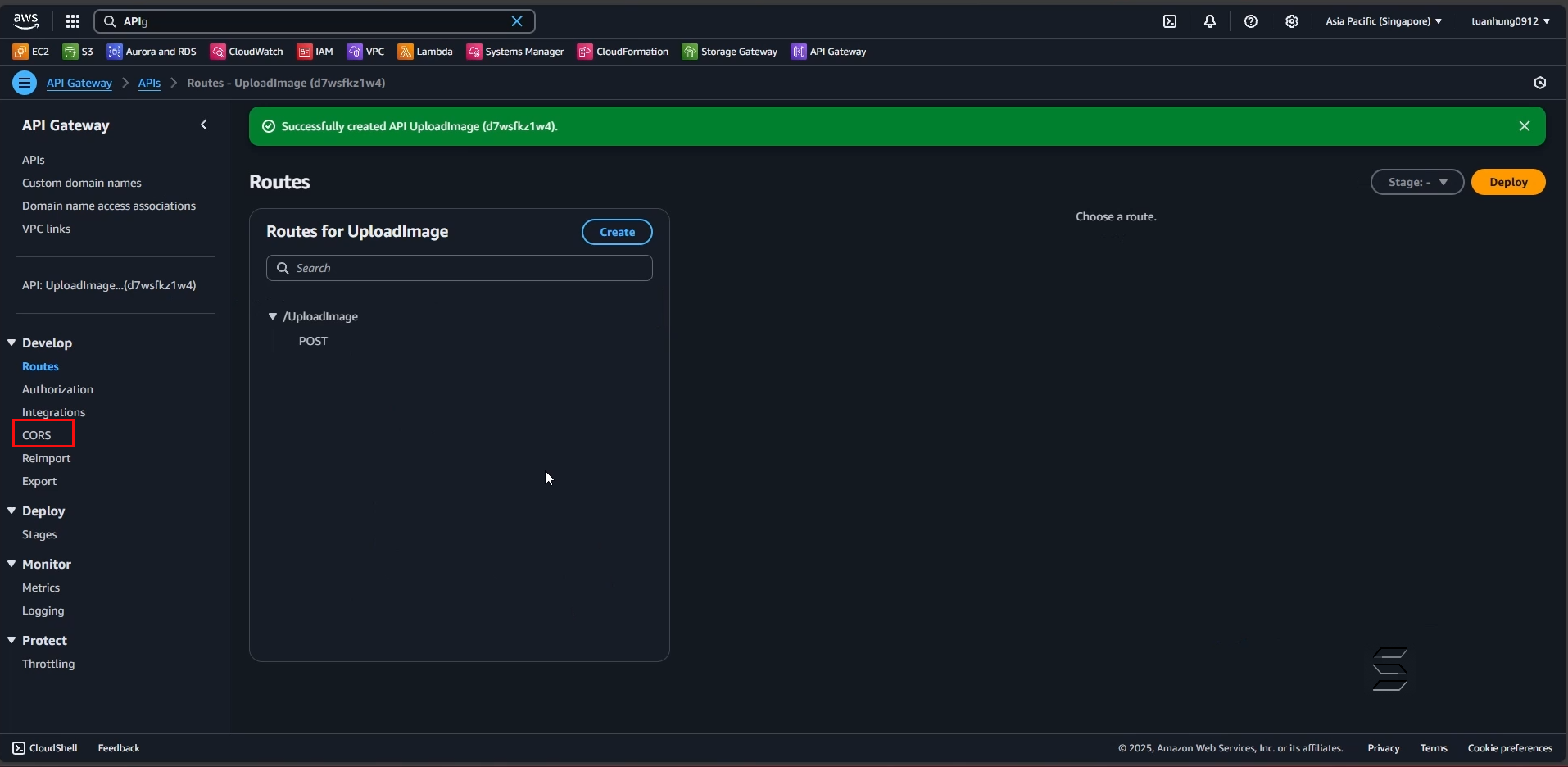Image resolution: width=1568 pixels, height=767 pixels.
Task: Open CloudFormation shortcut in favorites bar
Action: pos(623,52)
